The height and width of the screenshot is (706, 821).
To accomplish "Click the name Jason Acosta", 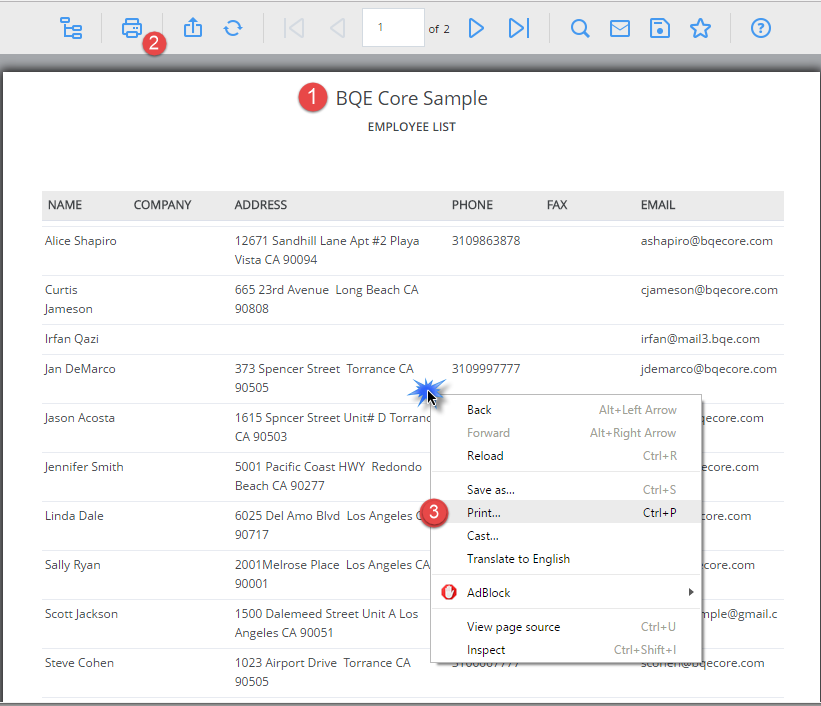I will pos(80,418).
